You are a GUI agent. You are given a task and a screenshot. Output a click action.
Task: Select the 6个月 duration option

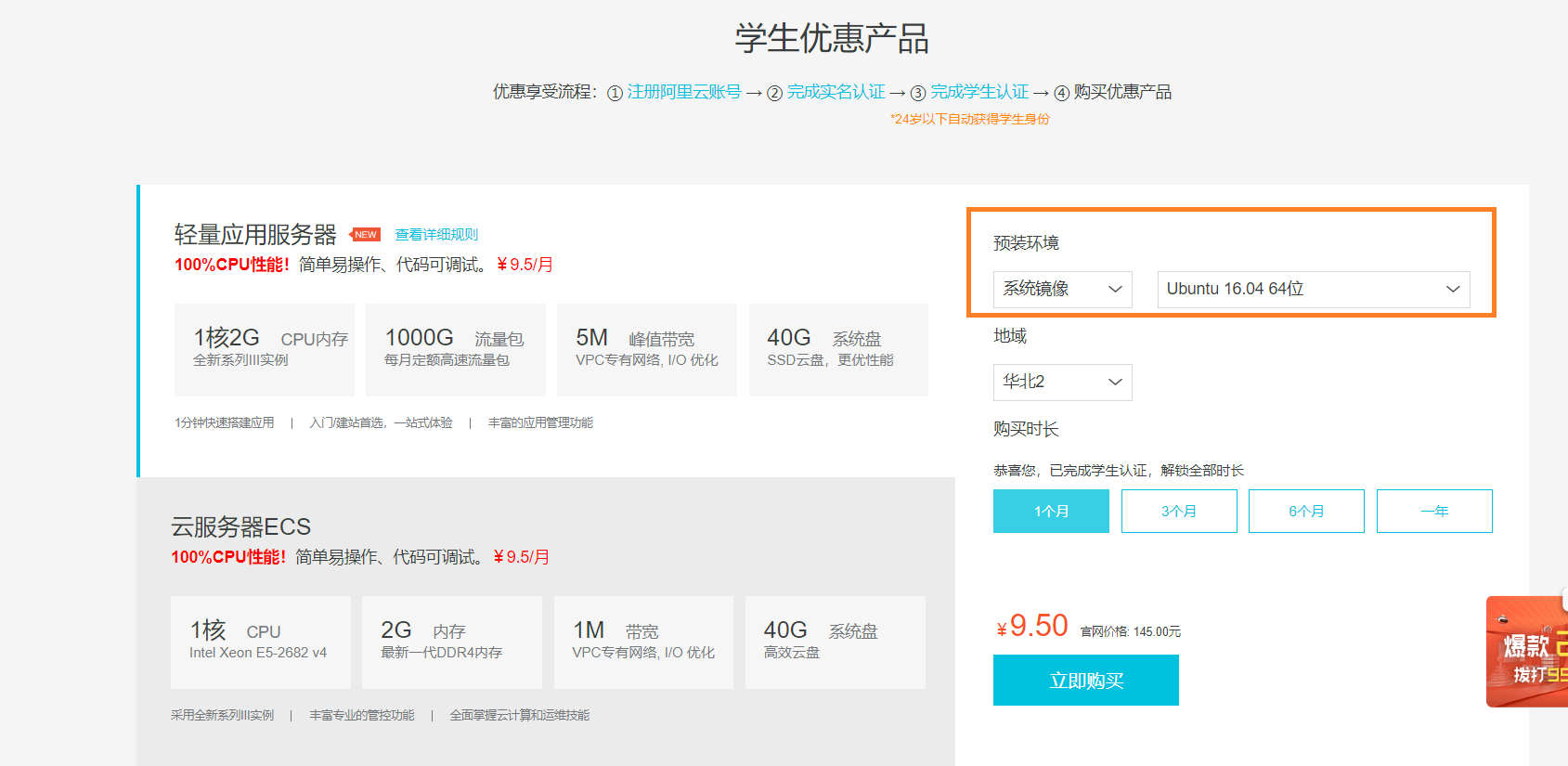(x=1306, y=512)
